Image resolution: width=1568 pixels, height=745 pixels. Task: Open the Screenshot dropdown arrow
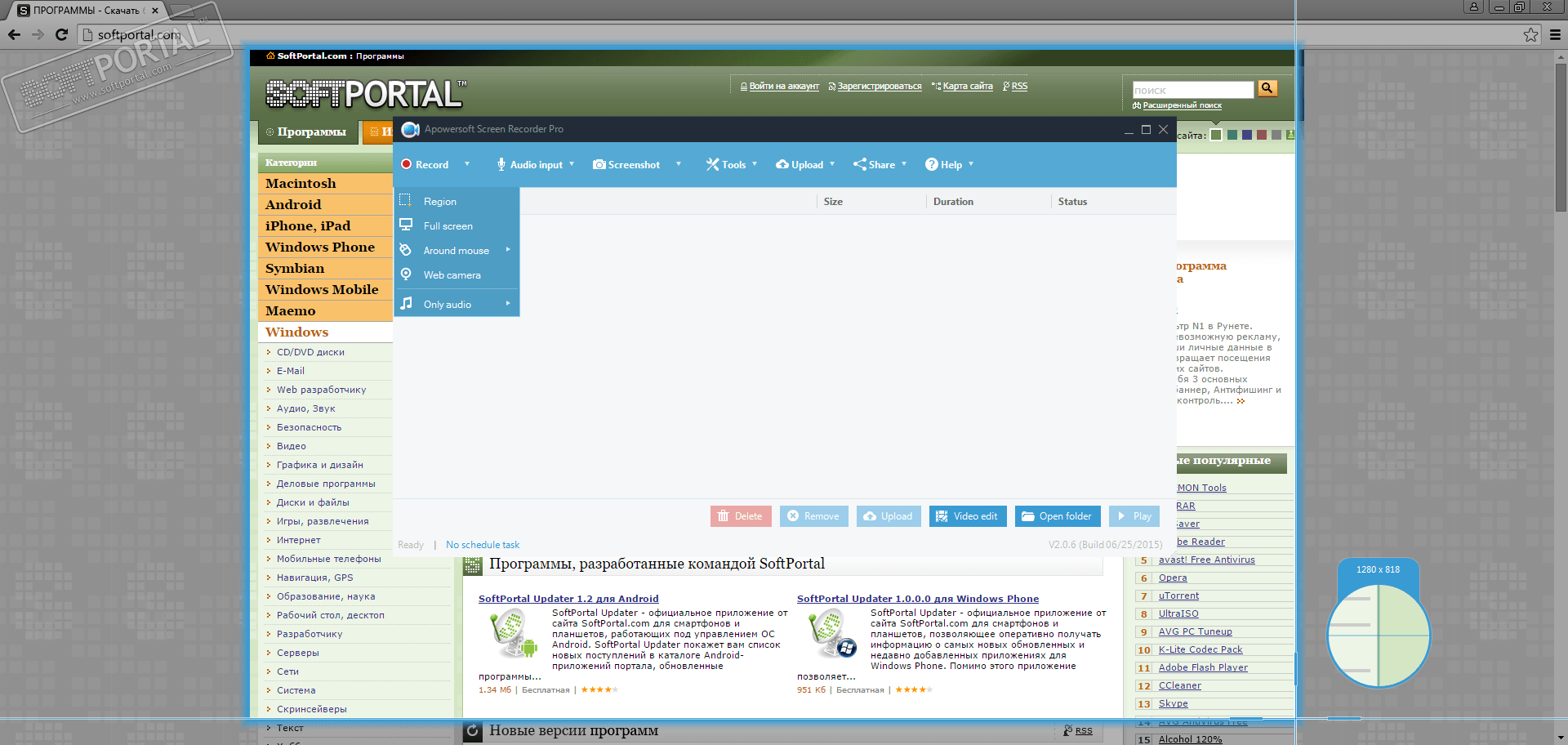678,164
